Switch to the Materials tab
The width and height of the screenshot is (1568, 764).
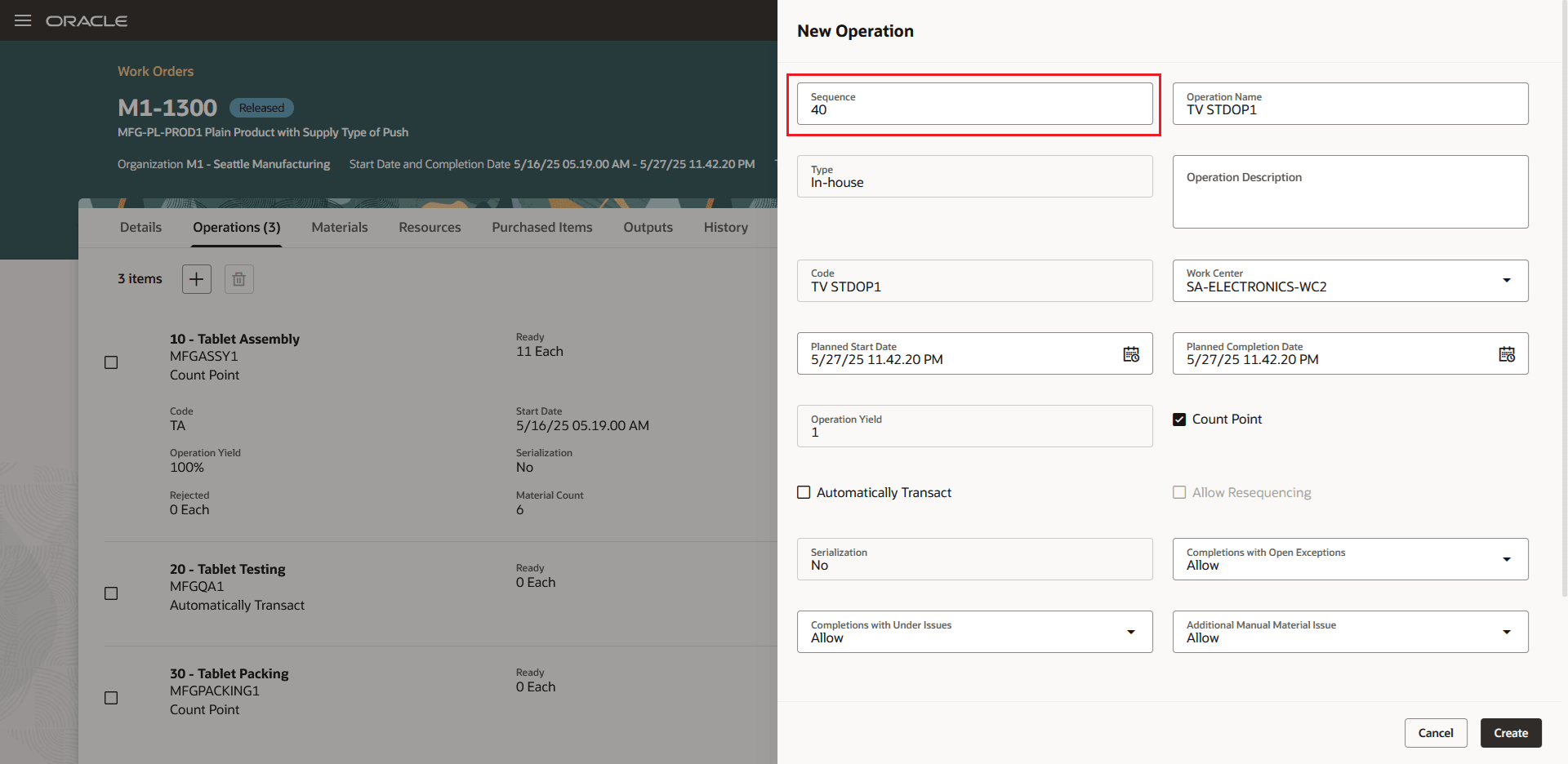coord(339,227)
